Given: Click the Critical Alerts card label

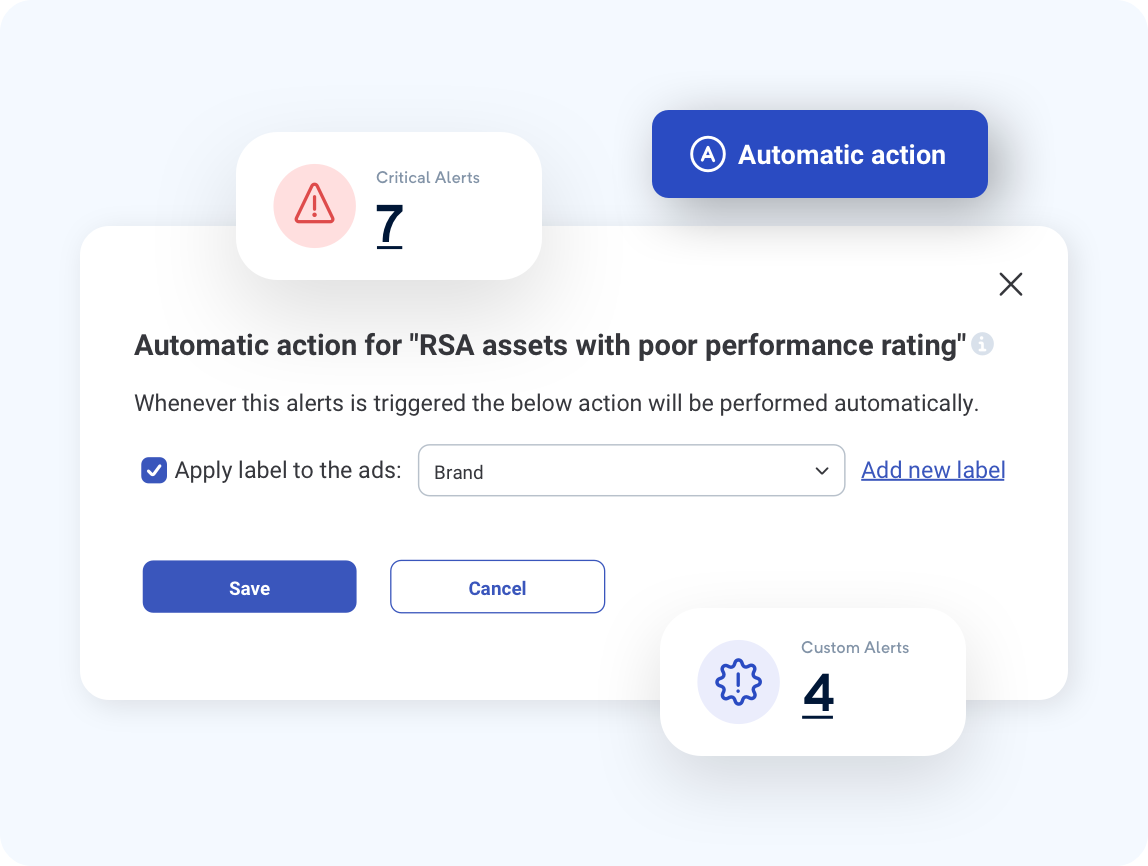Looking at the screenshot, I should [x=428, y=177].
